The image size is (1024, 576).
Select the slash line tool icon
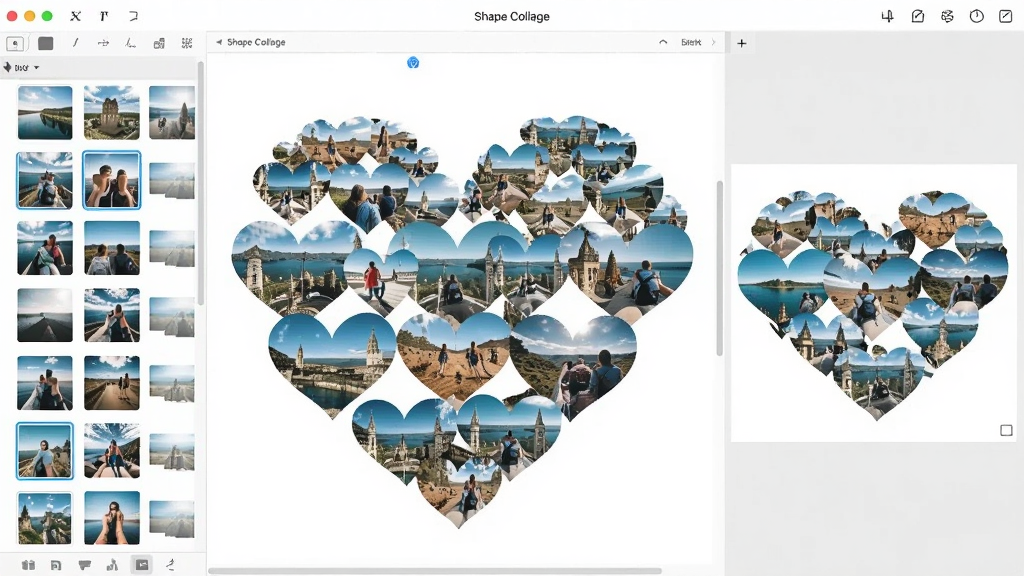coord(75,42)
